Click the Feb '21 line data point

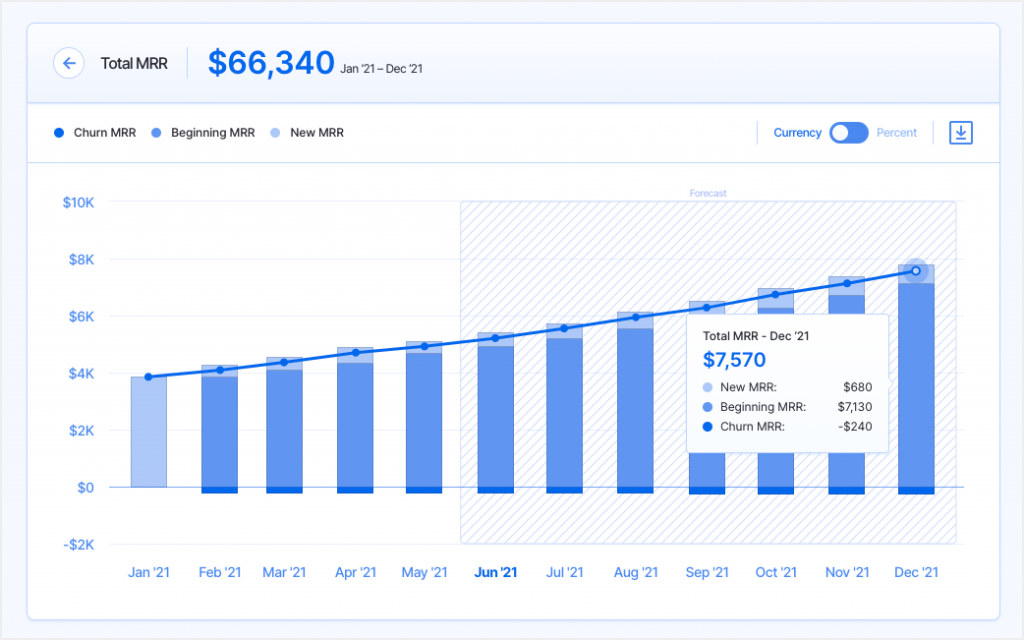(x=220, y=370)
